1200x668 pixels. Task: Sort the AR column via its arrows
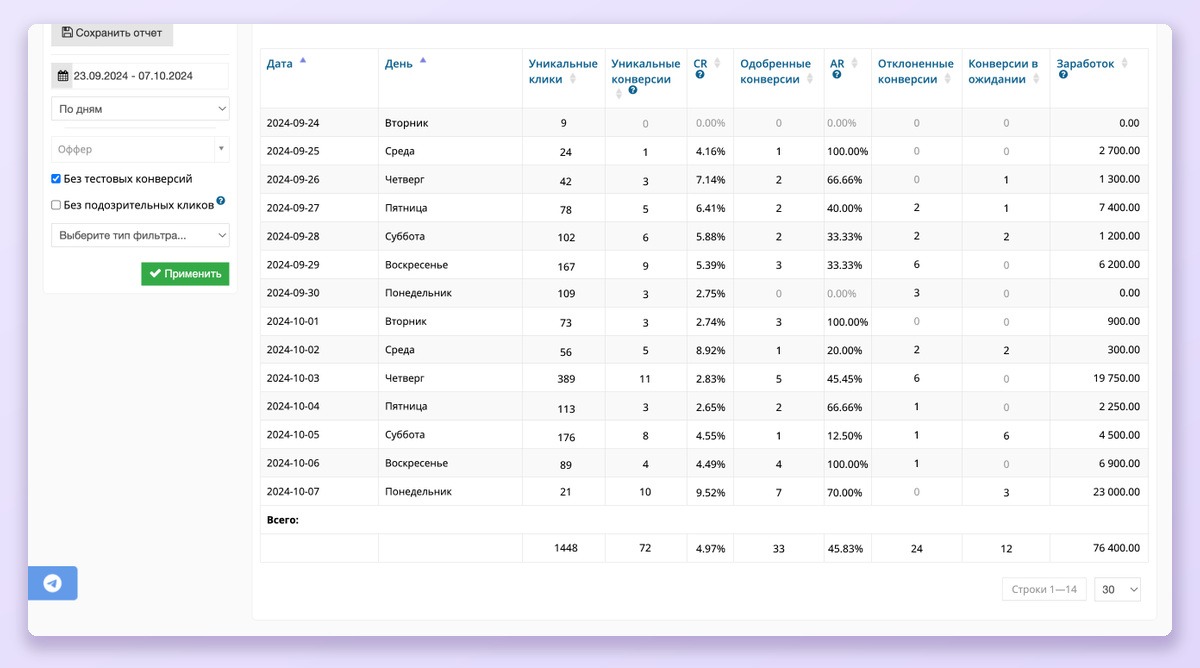(x=854, y=64)
